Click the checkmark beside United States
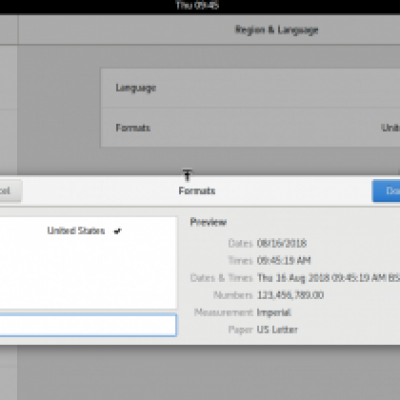The image size is (400, 400). pos(118,231)
